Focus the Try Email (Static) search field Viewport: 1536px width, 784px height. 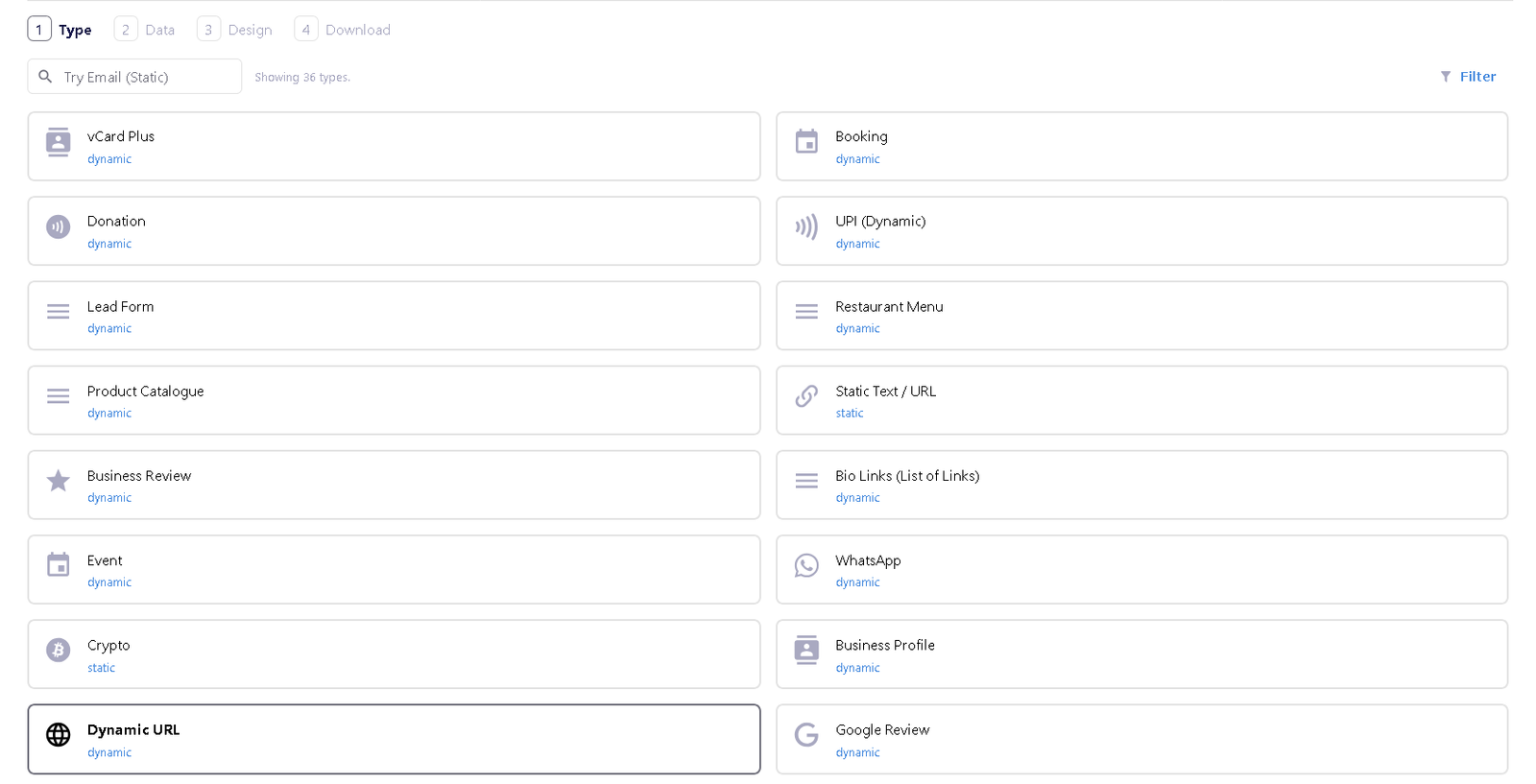(134, 76)
